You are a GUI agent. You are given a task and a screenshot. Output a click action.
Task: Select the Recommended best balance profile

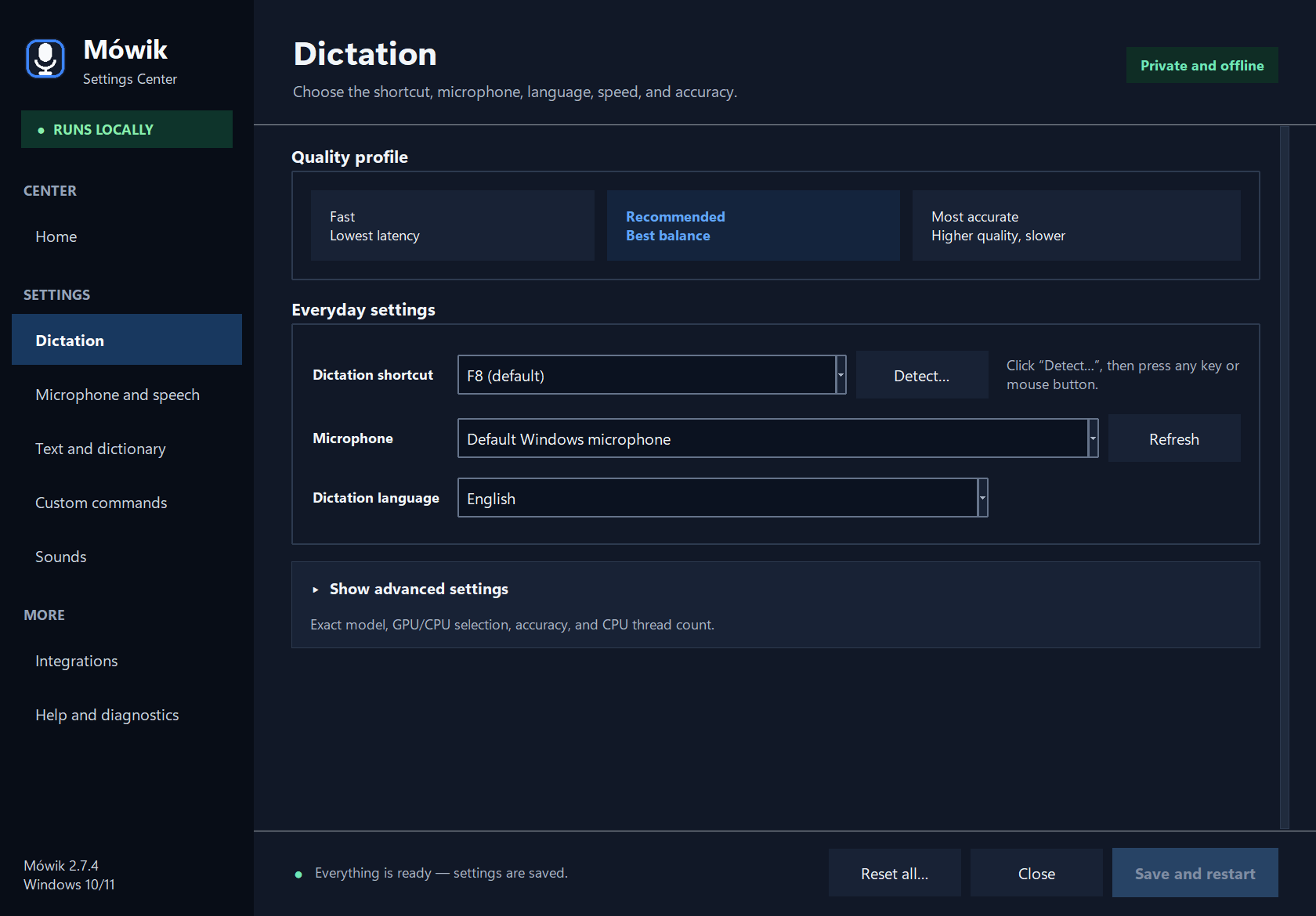click(x=753, y=225)
